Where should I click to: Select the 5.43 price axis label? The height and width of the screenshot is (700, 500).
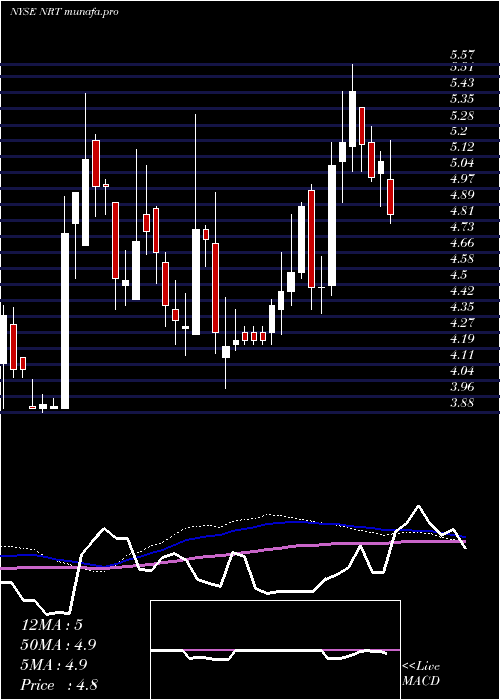pos(462,83)
